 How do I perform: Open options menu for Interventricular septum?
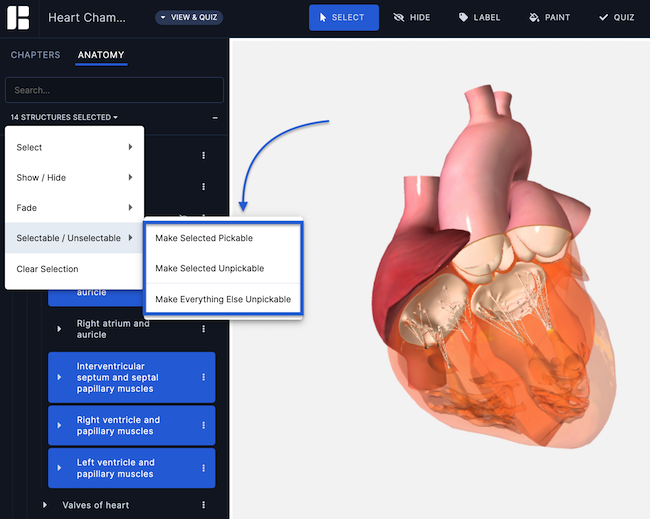tap(204, 377)
